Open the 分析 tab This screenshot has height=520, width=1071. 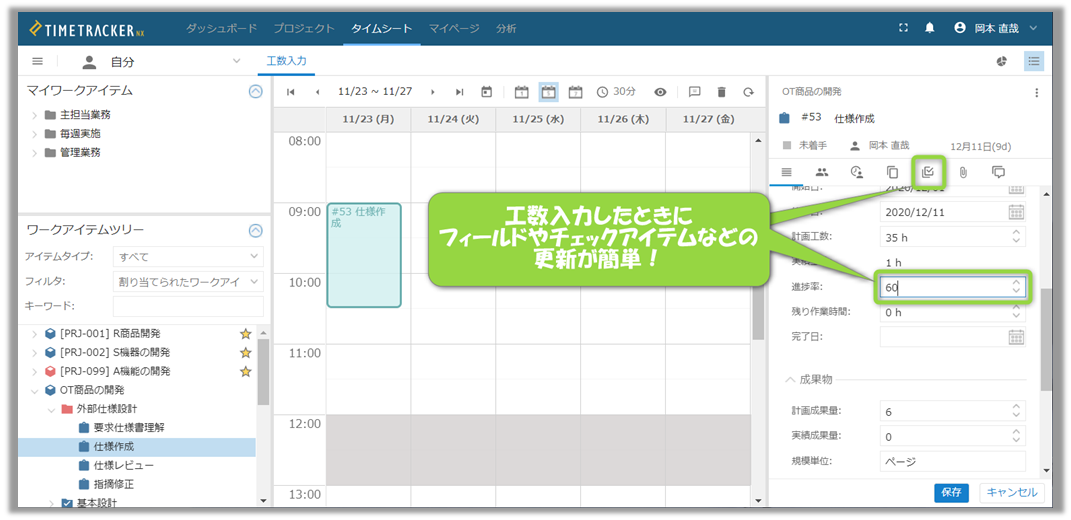[x=506, y=29]
